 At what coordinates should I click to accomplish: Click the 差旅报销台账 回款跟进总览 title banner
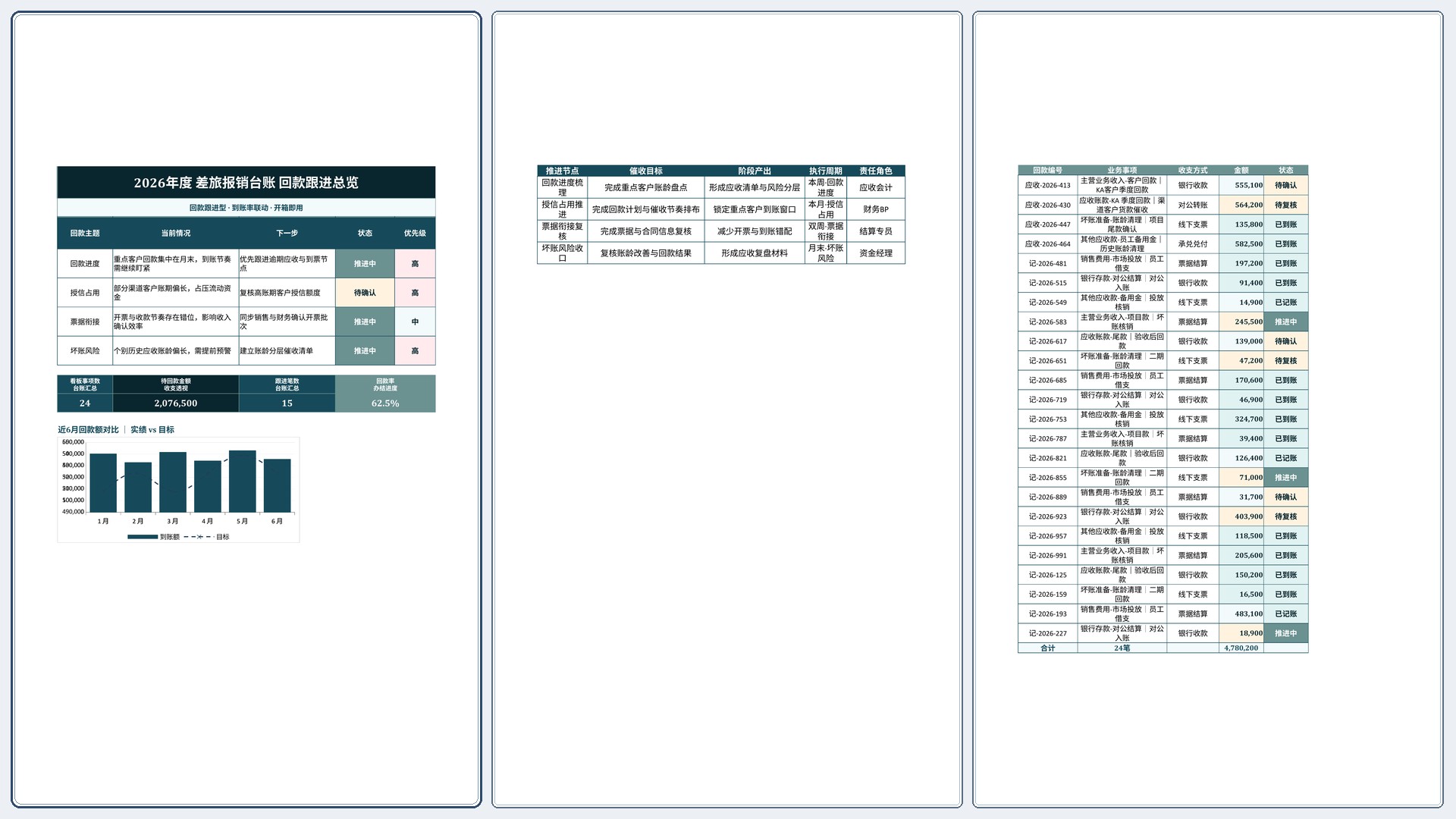[x=246, y=182]
